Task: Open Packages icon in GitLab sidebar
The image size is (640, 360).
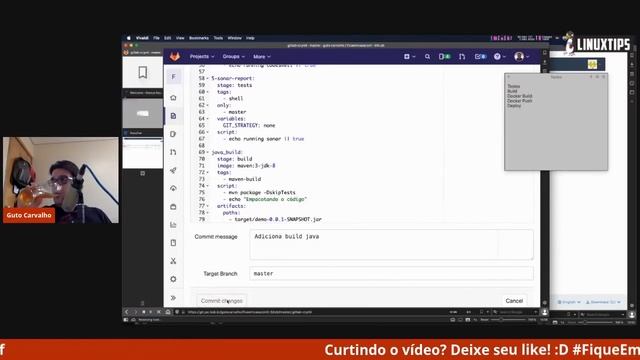Action: pos(173,207)
